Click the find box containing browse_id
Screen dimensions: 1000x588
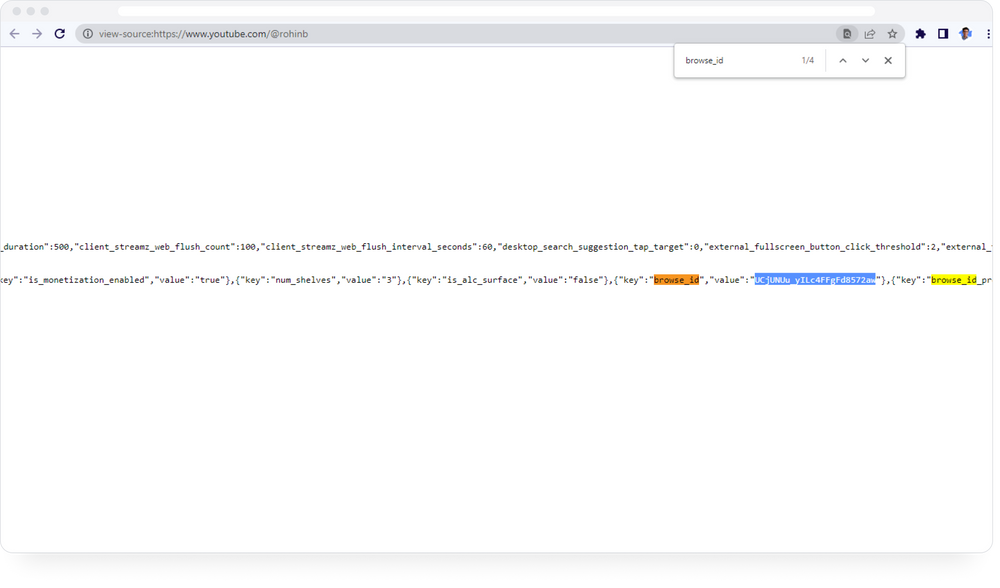pyautogui.click(x=735, y=61)
